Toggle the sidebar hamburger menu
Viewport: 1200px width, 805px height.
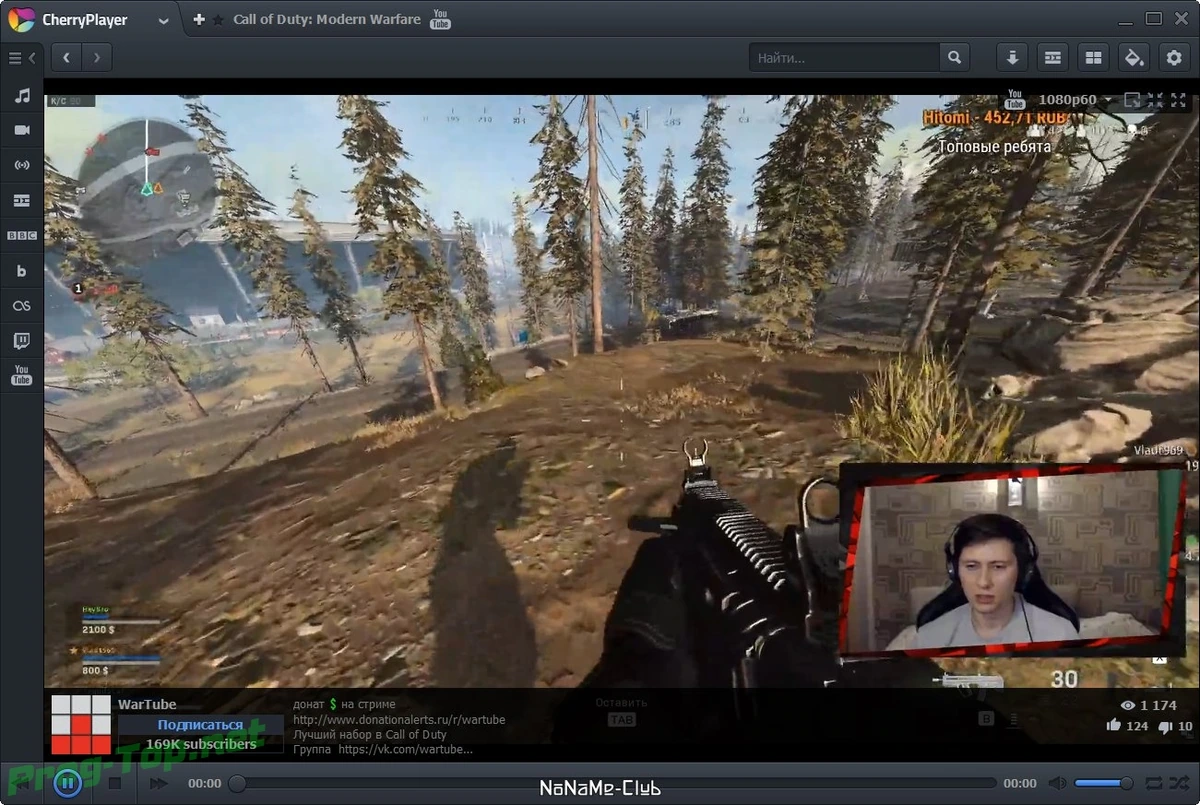click(x=15, y=58)
